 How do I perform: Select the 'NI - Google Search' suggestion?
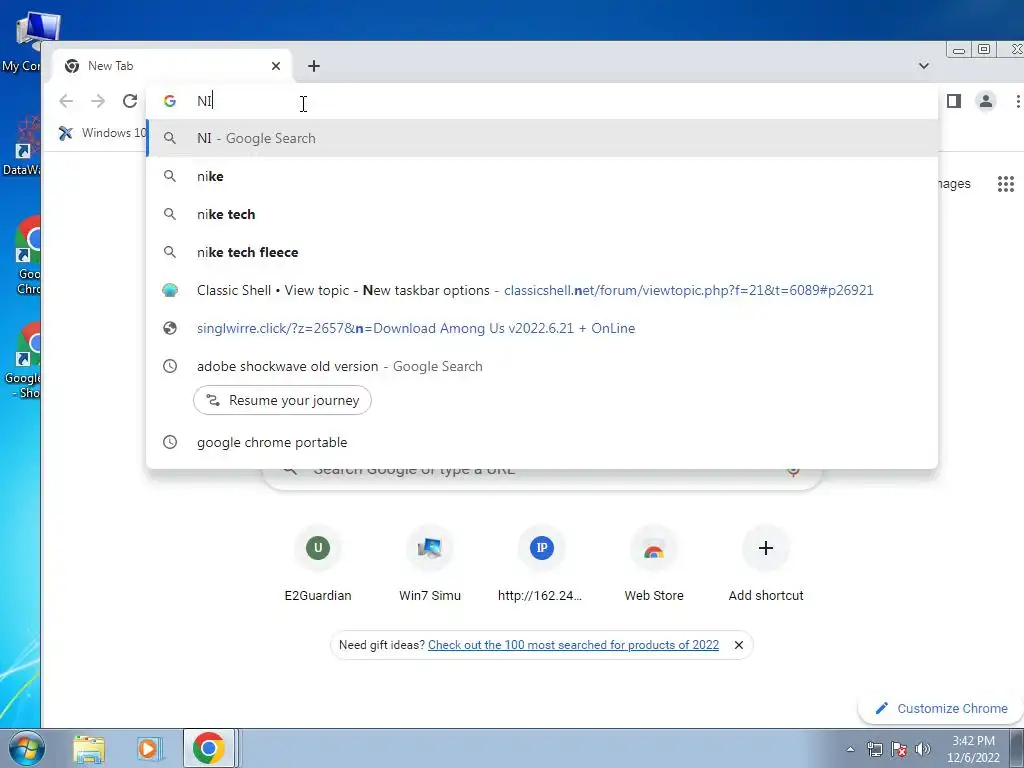click(542, 138)
